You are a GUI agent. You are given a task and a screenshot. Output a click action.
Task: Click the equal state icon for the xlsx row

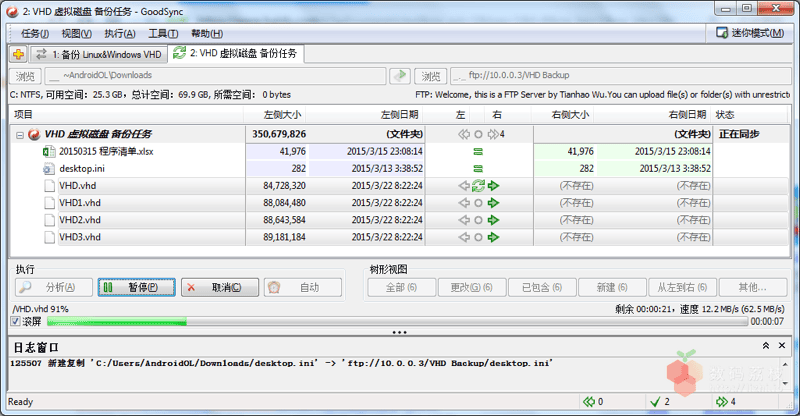[478, 152]
